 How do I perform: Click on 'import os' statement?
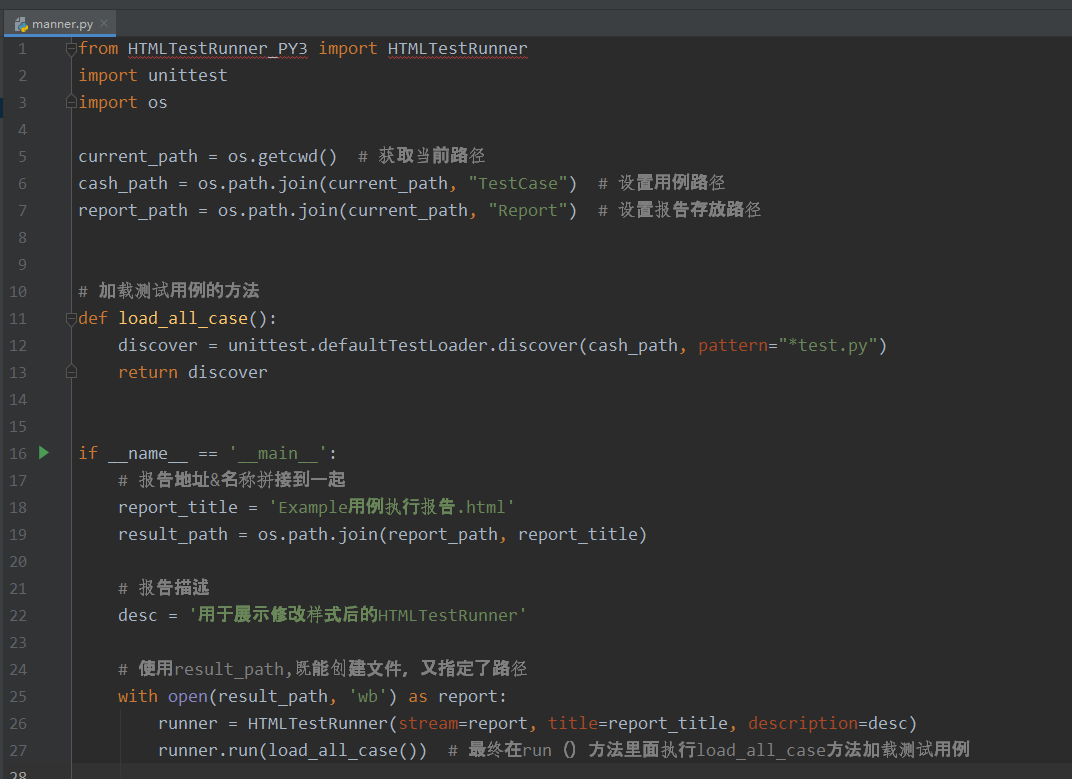click(x=123, y=102)
